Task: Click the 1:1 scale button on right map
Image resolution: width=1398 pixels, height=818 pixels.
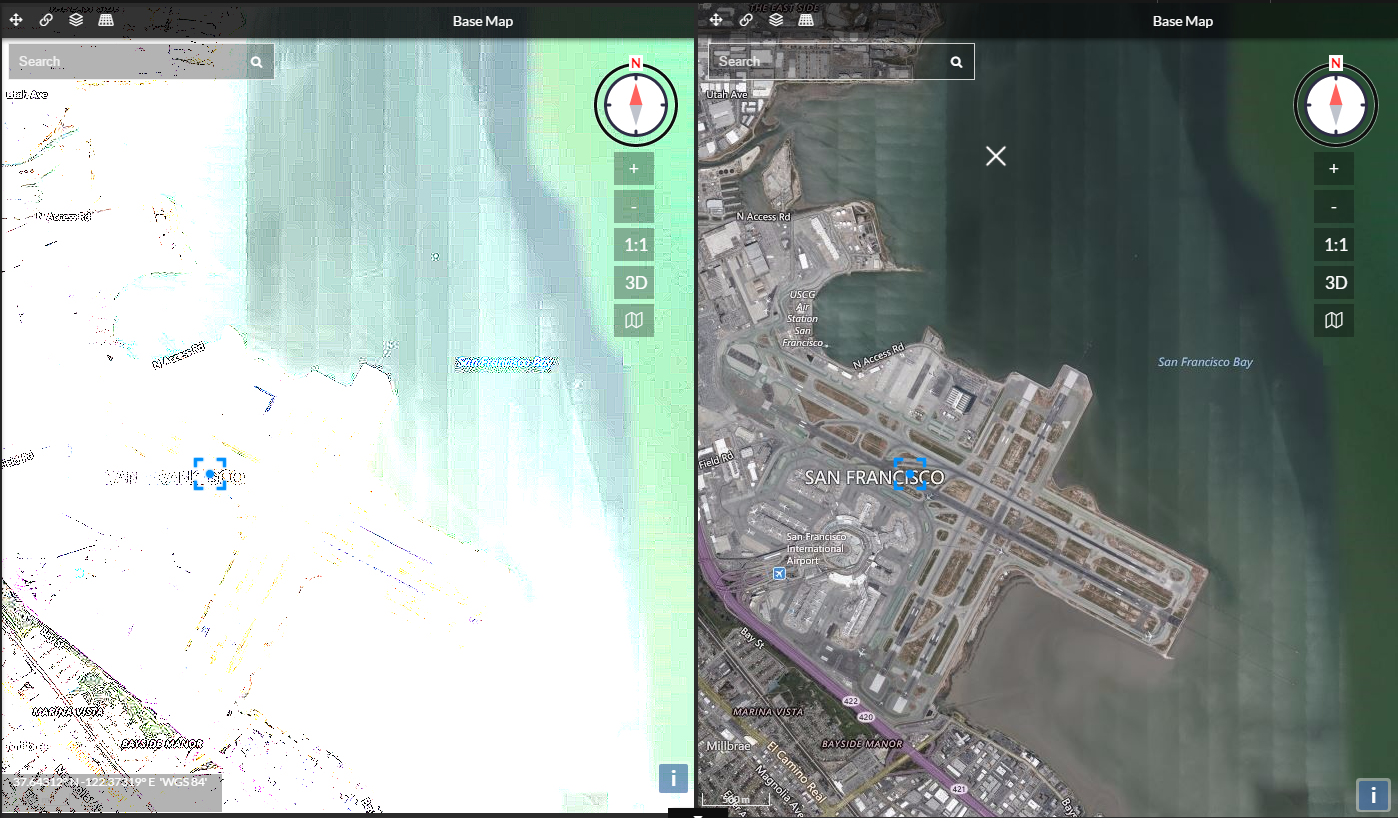Action: pyautogui.click(x=1334, y=244)
